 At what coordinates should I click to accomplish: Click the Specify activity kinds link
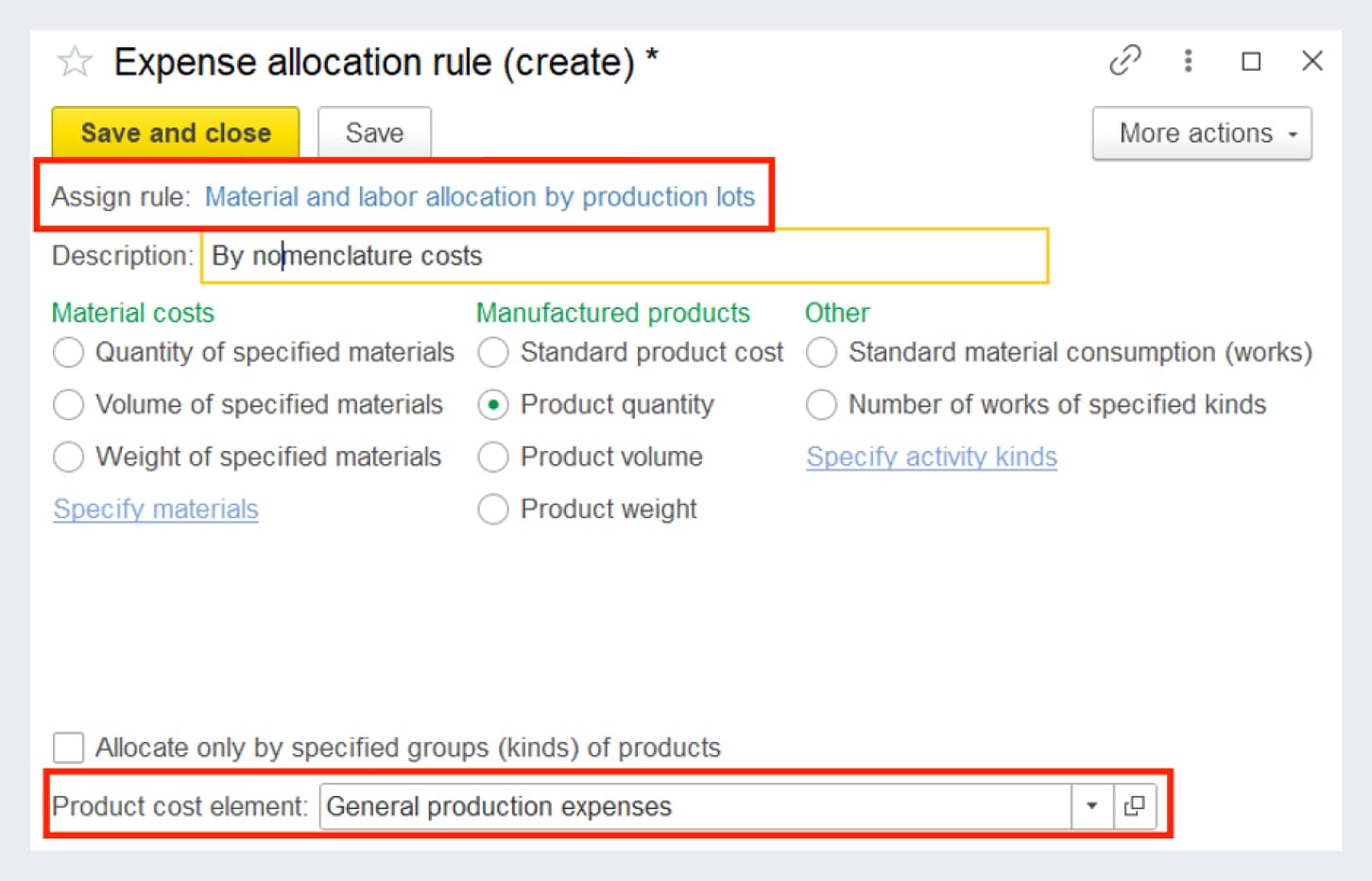point(931,458)
